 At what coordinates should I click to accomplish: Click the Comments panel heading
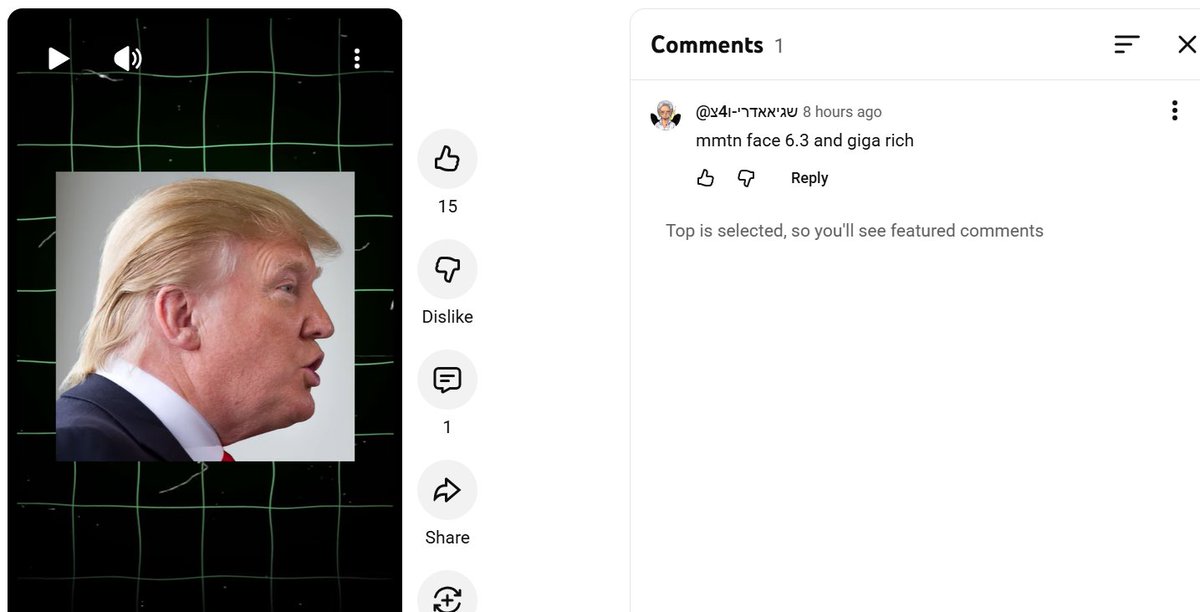click(707, 45)
